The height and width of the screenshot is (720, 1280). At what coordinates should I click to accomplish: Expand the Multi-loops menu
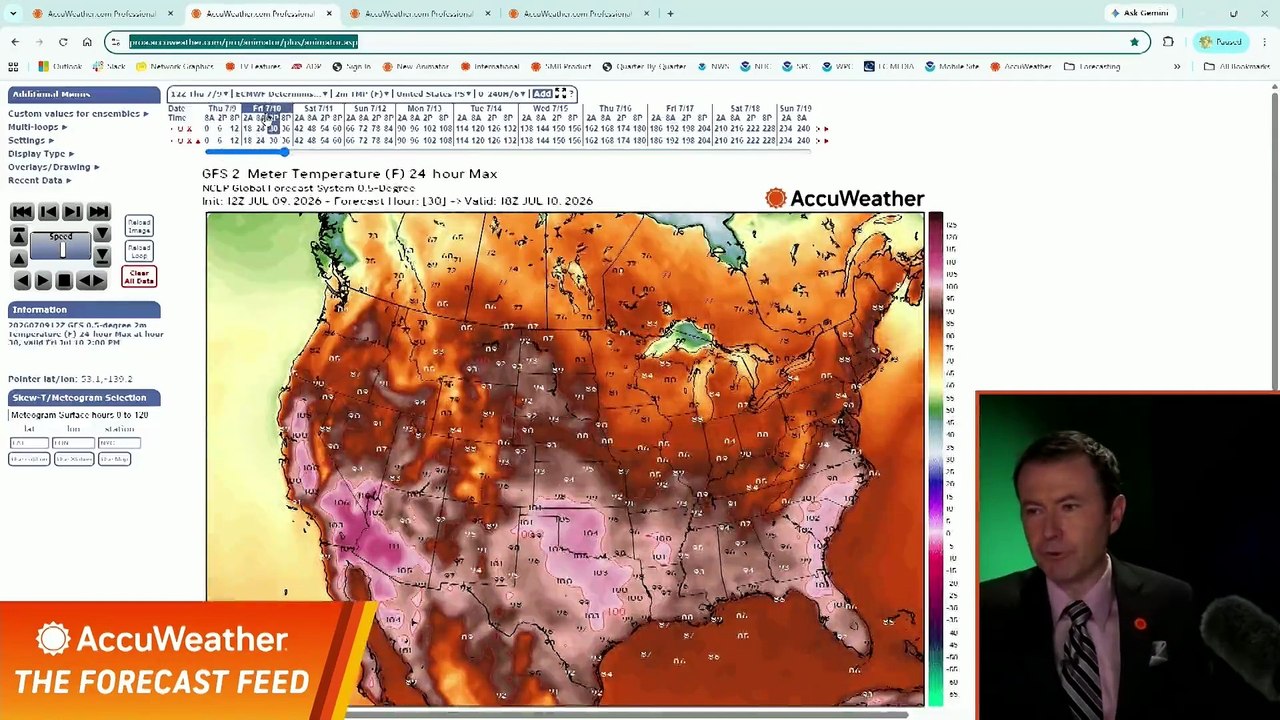[37, 127]
